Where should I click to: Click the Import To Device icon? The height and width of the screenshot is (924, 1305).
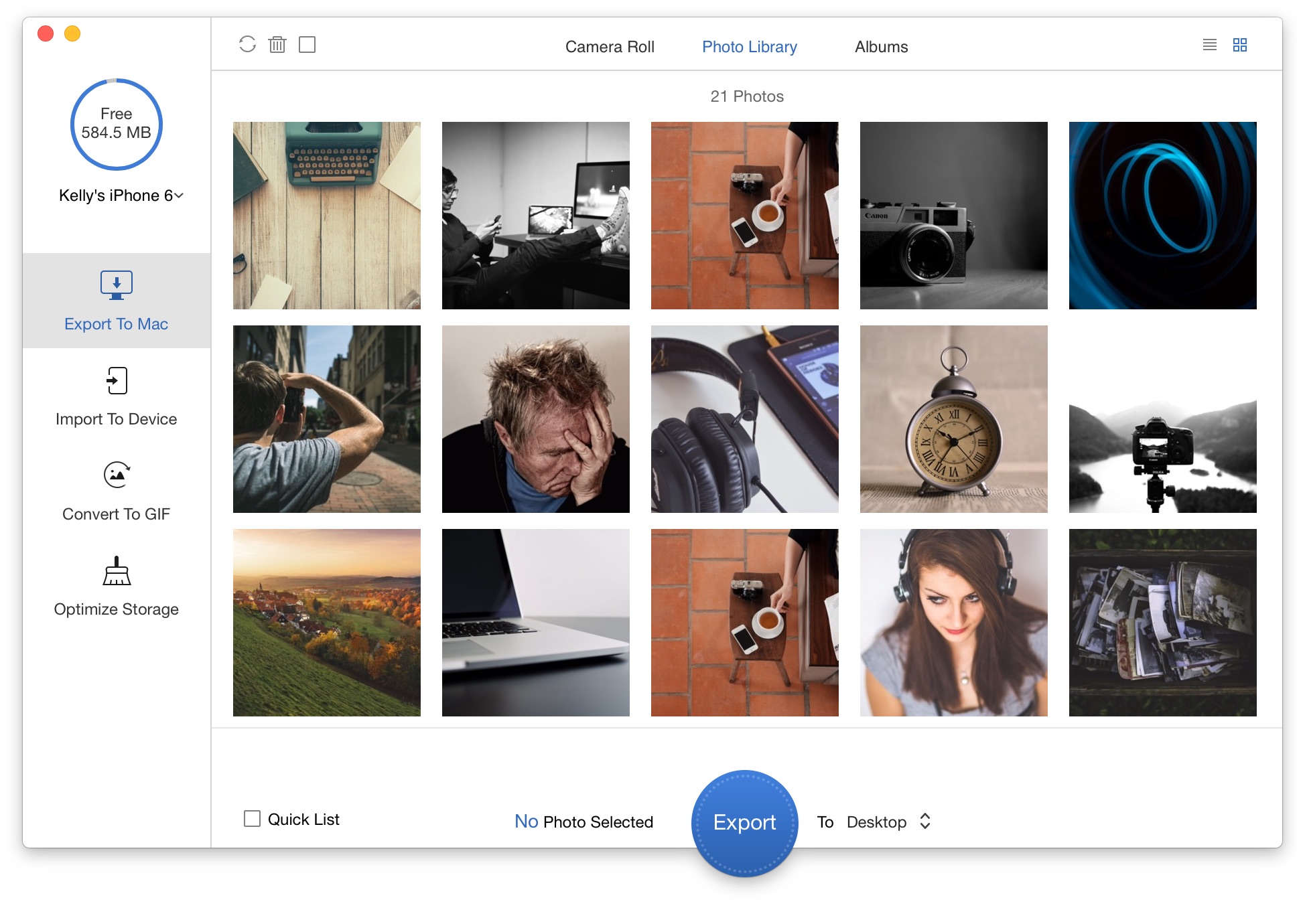[117, 380]
